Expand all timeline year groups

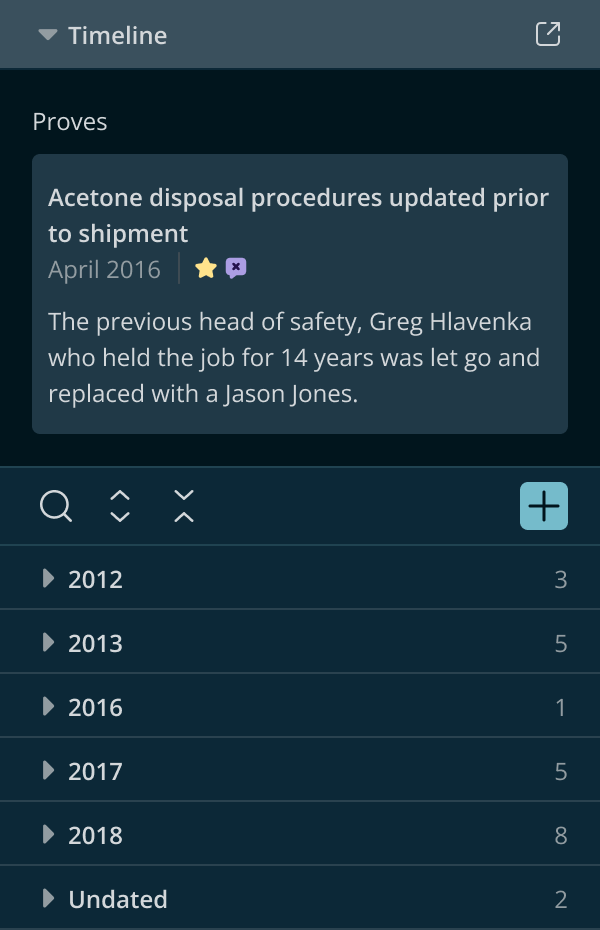click(120, 506)
